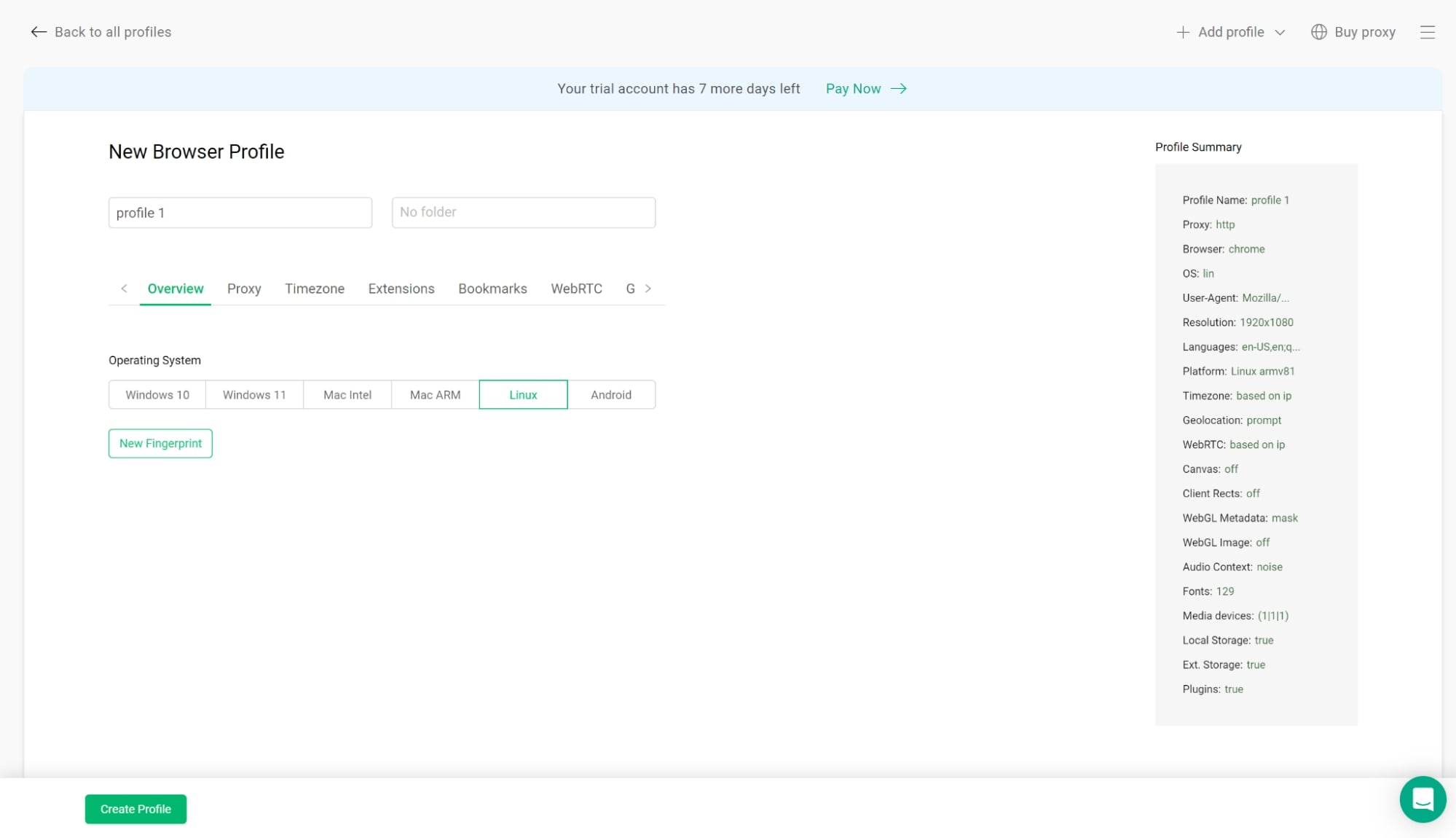Scroll right to reveal G tab

click(649, 288)
